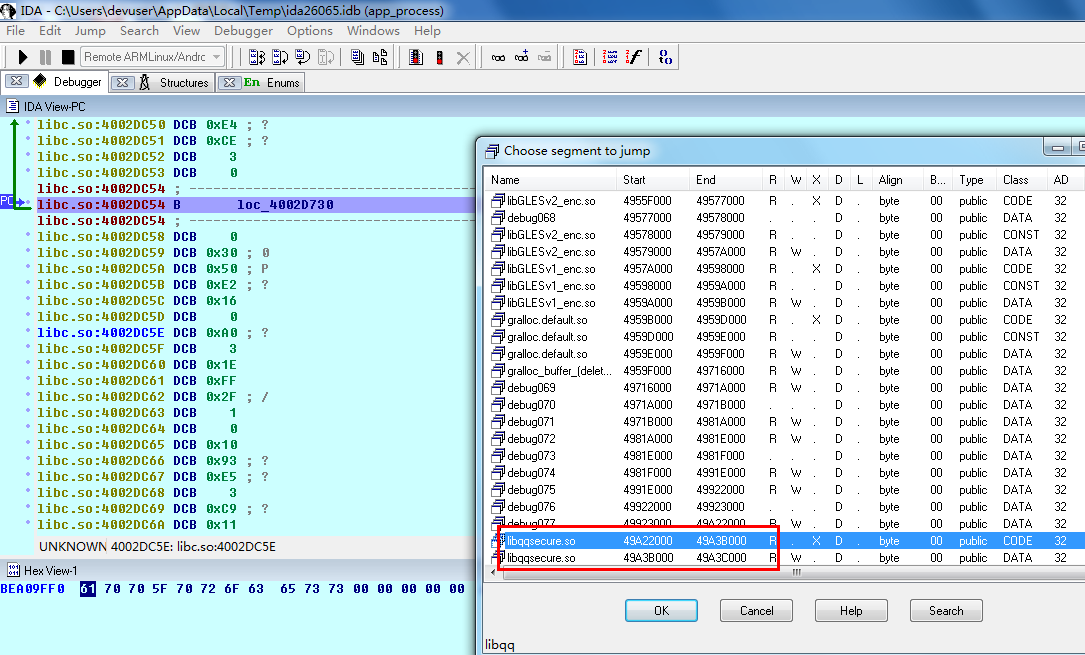
Task: Click the Run Until Return icon
Action: click(x=302, y=57)
